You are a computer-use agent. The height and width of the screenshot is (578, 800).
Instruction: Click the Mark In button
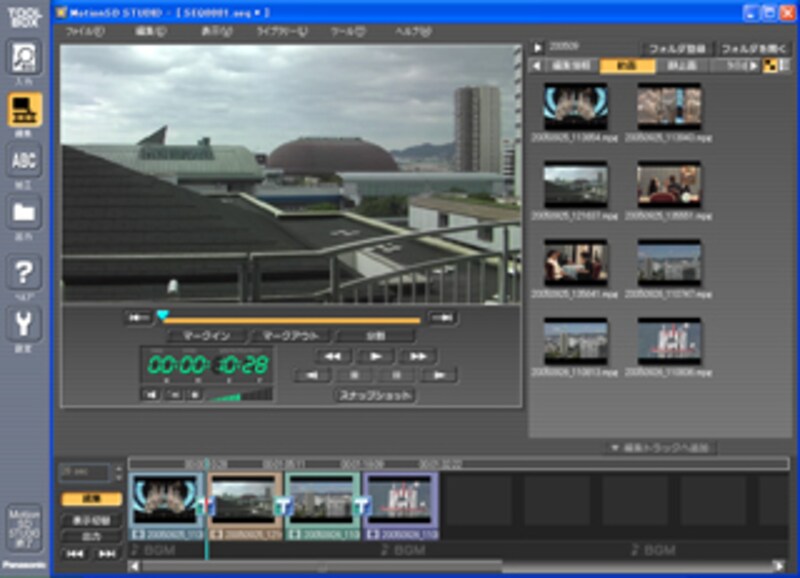pos(207,336)
